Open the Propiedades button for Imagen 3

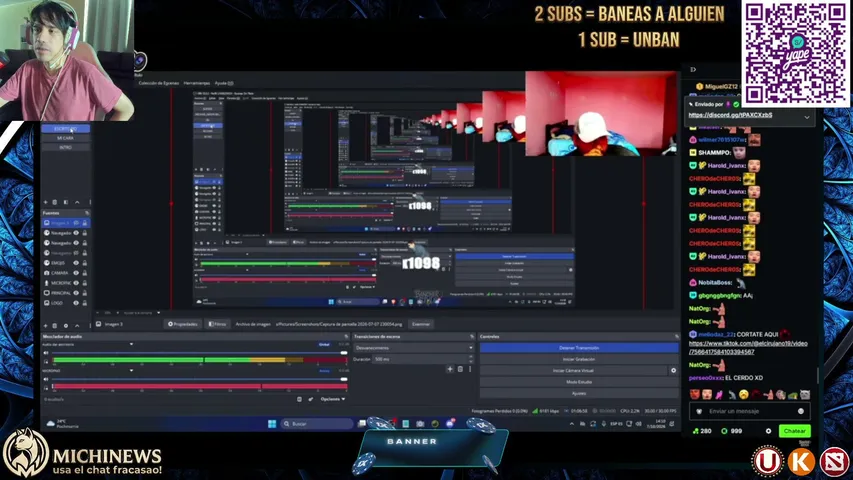click(x=182, y=324)
